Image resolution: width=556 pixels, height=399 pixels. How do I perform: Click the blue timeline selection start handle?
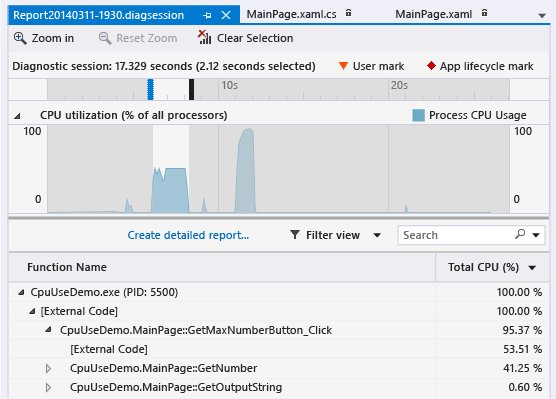point(150,89)
